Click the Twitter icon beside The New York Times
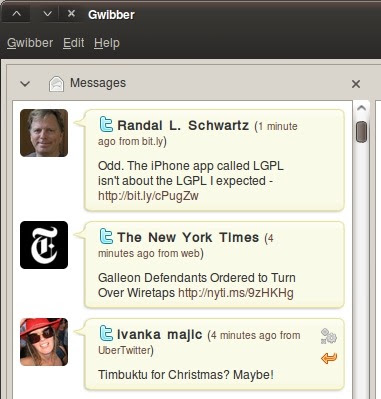This screenshot has width=381, height=399. click(x=106, y=236)
